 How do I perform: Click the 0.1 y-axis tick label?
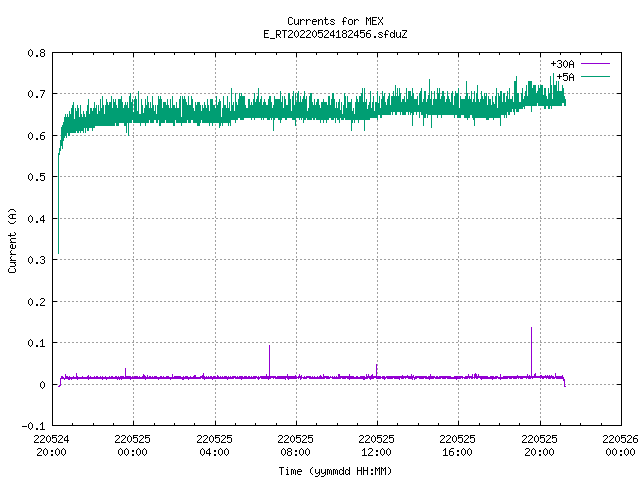[36, 343]
